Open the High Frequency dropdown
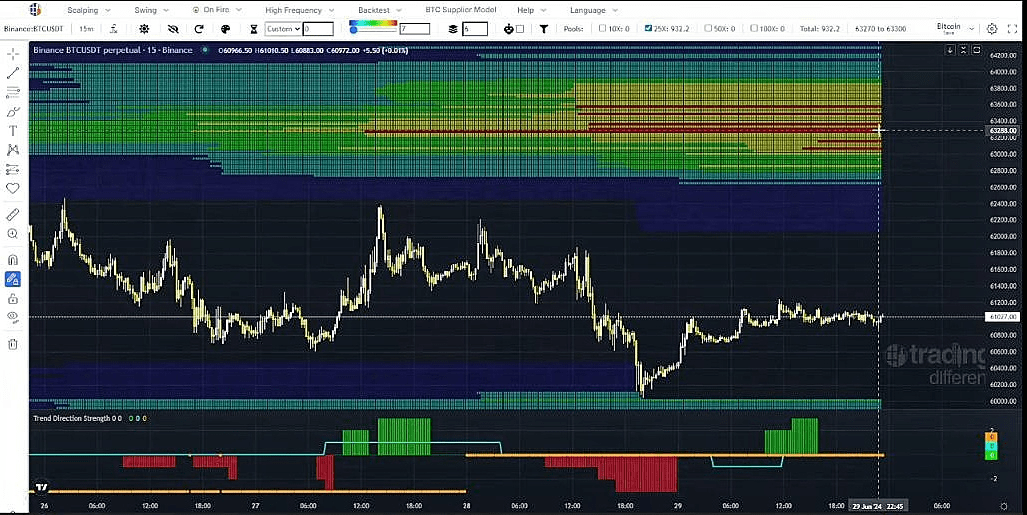This screenshot has height=515, width=1027. click(300, 10)
